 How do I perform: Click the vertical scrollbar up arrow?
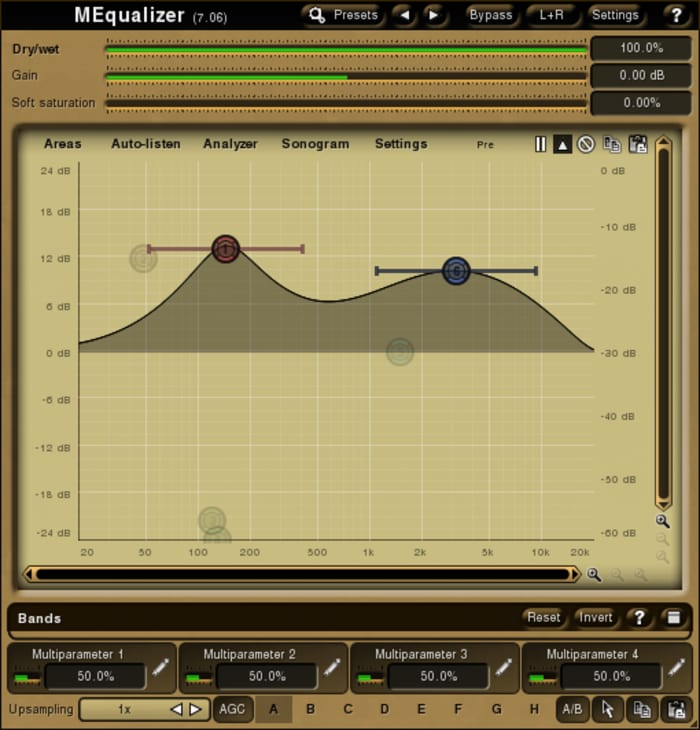pyautogui.click(x=663, y=142)
